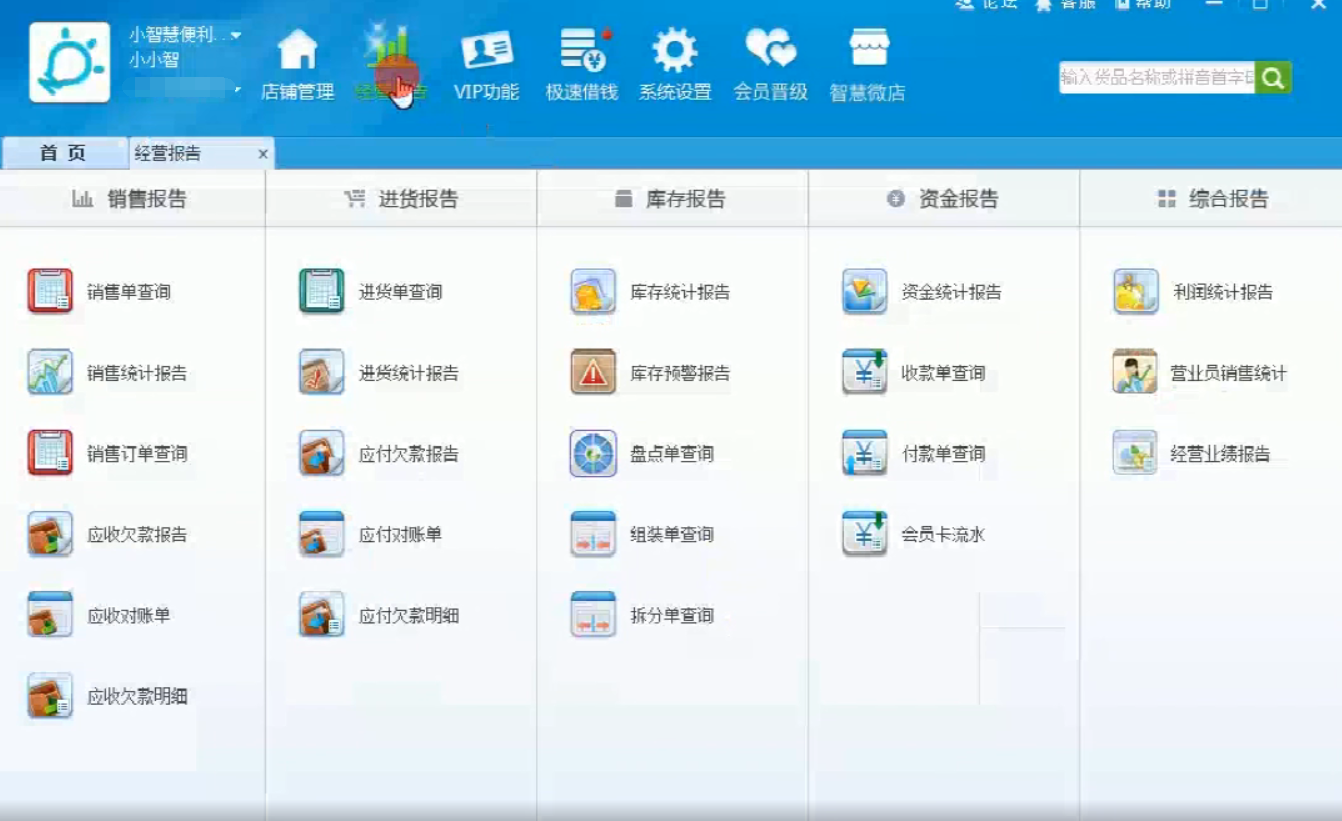Viewport: 1342px width, 821px height.
Task: Open the 营业员销售统计 clerk sales statistics
Action: pos(1211,371)
